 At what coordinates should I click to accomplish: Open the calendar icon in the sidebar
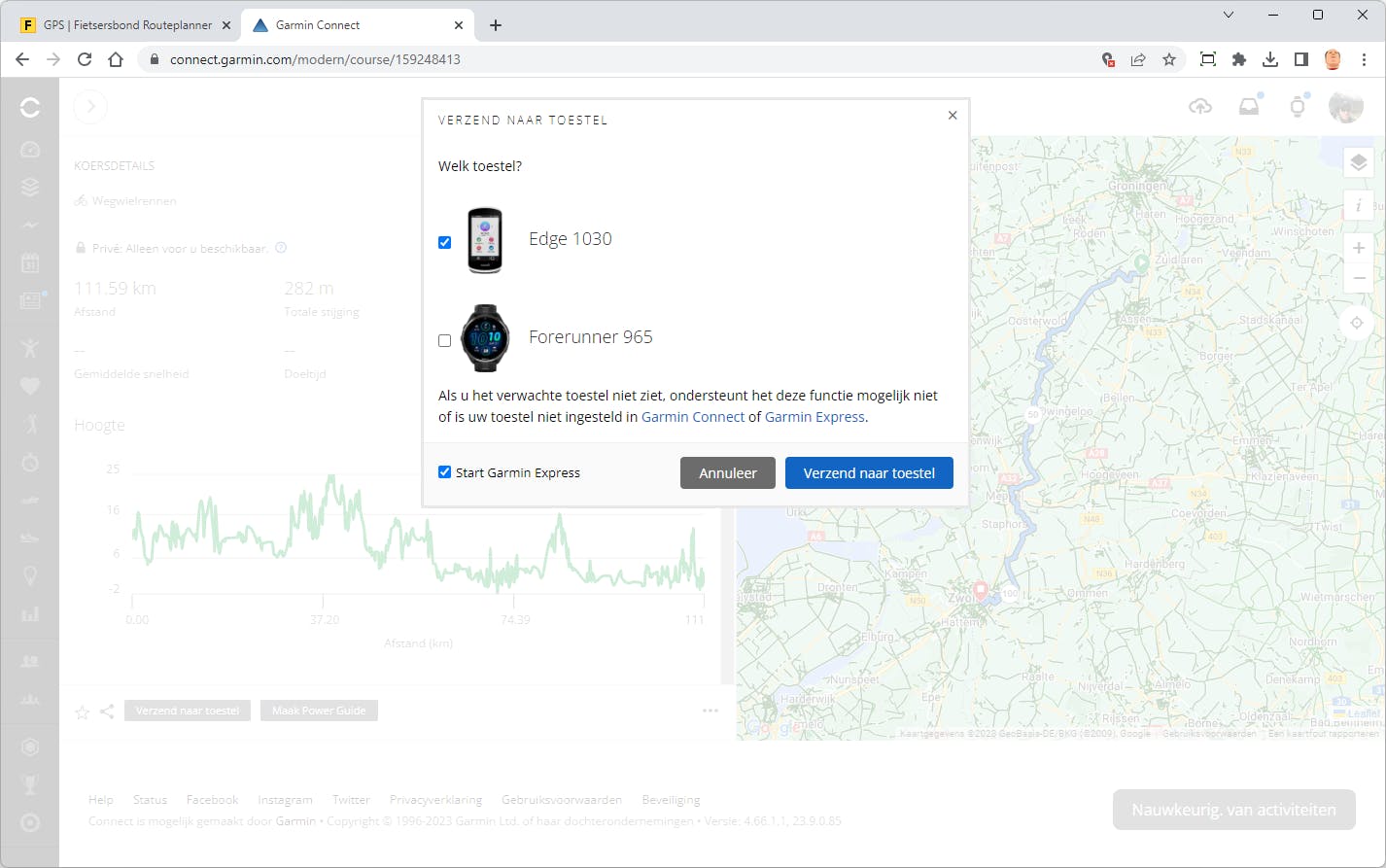30,263
